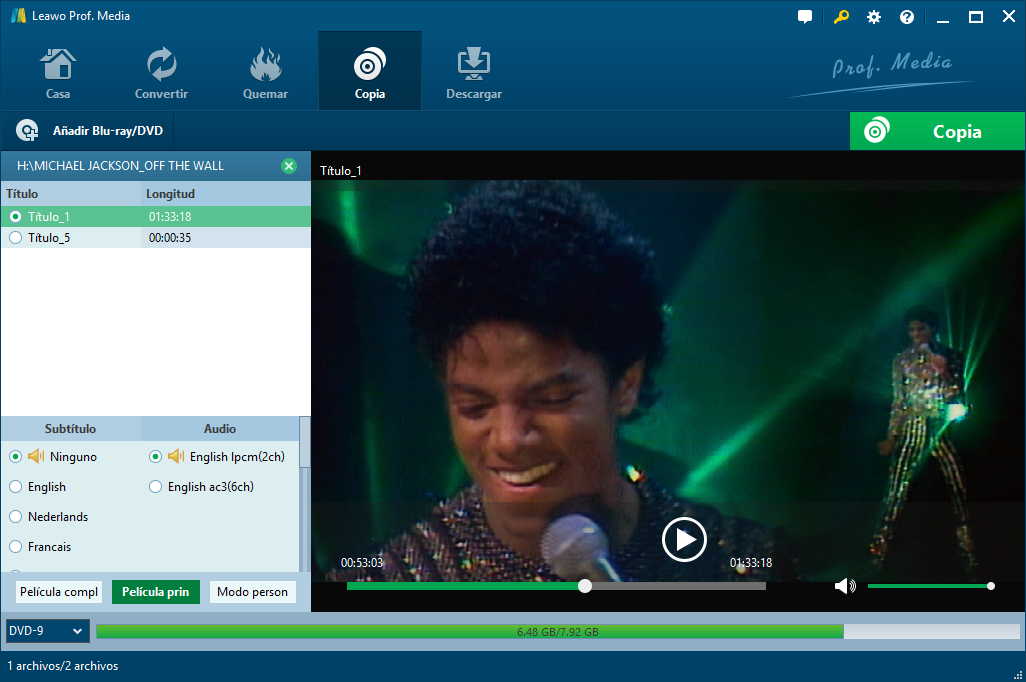Open the Casa home tab
Viewport: 1026px width, 682px height.
[x=58, y=72]
